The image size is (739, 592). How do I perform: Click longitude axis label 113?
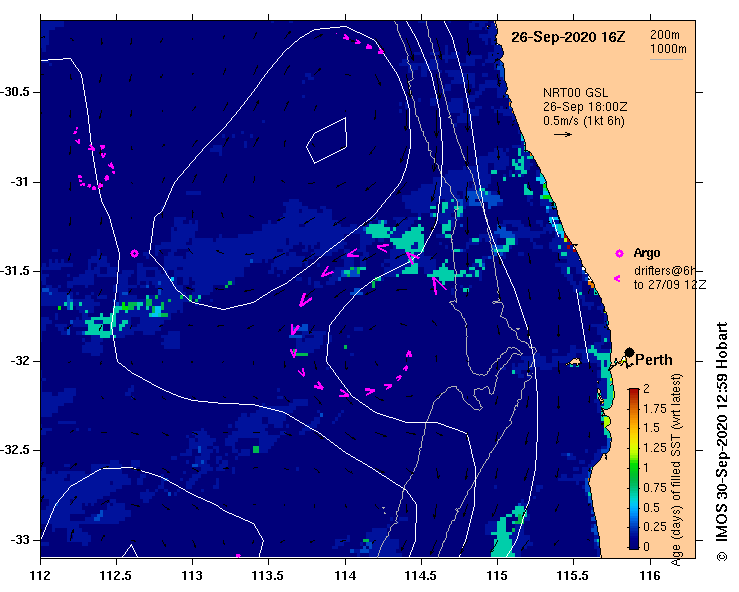point(192,576)
